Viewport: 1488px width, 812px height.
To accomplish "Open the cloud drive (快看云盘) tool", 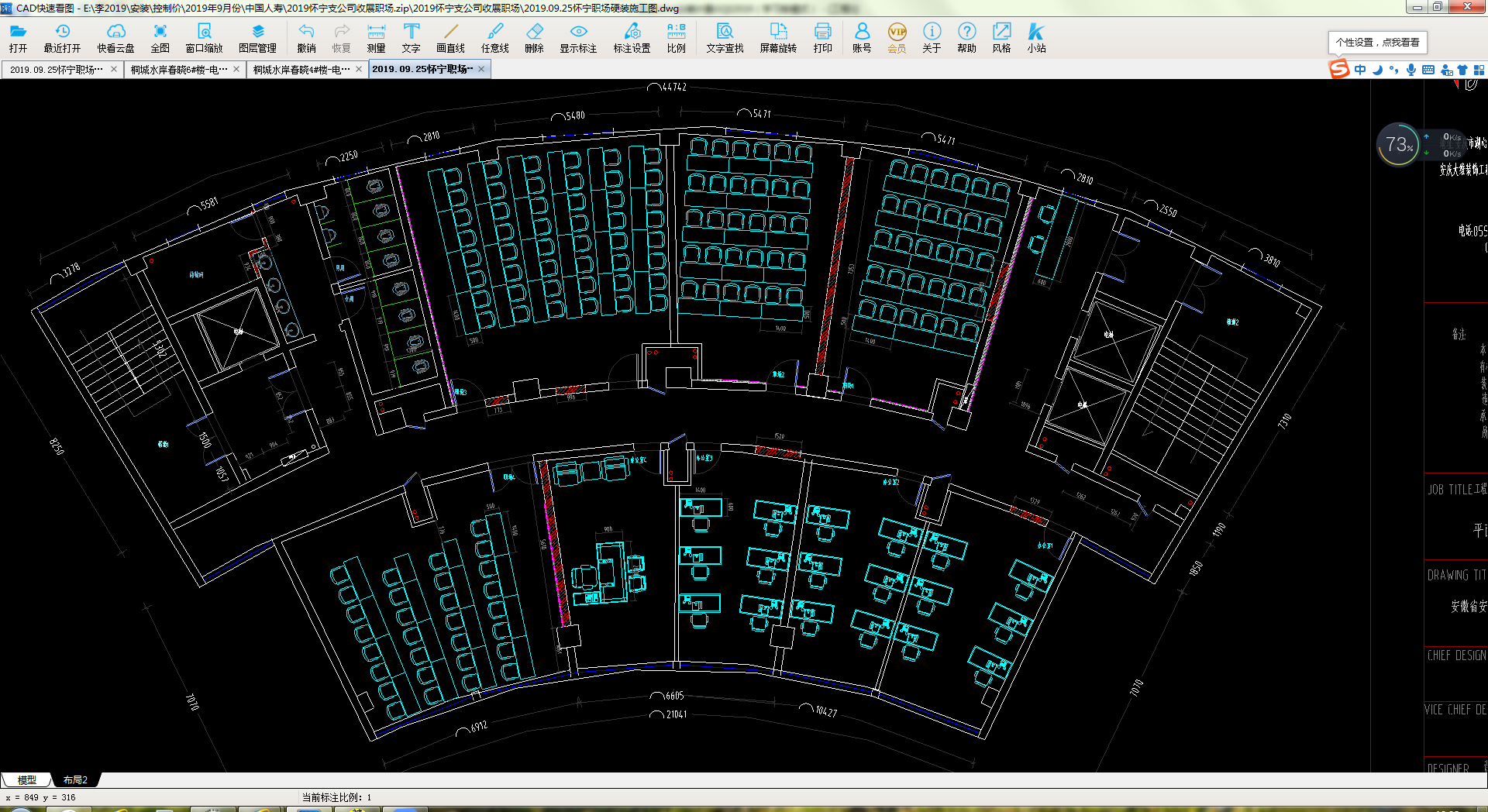I will (115, 37).
